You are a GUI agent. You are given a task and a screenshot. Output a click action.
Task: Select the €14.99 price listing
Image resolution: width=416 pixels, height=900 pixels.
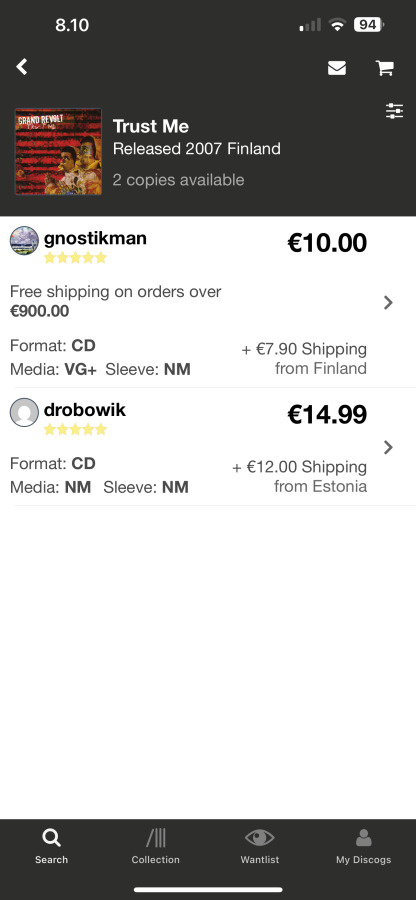[327, 414]
